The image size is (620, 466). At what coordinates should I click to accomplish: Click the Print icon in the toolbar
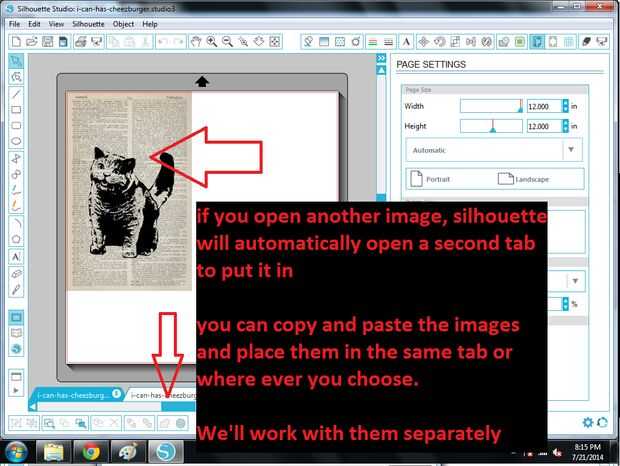point(81,42)
